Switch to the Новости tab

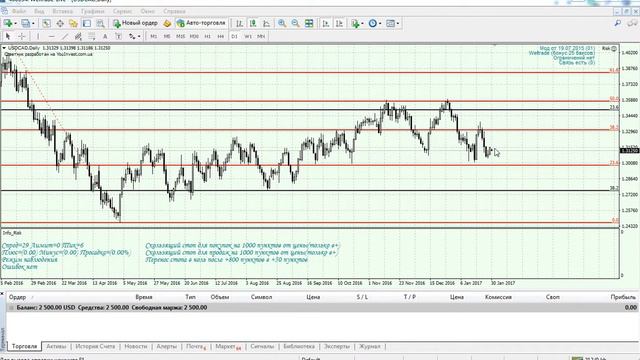tap(136, 346)
